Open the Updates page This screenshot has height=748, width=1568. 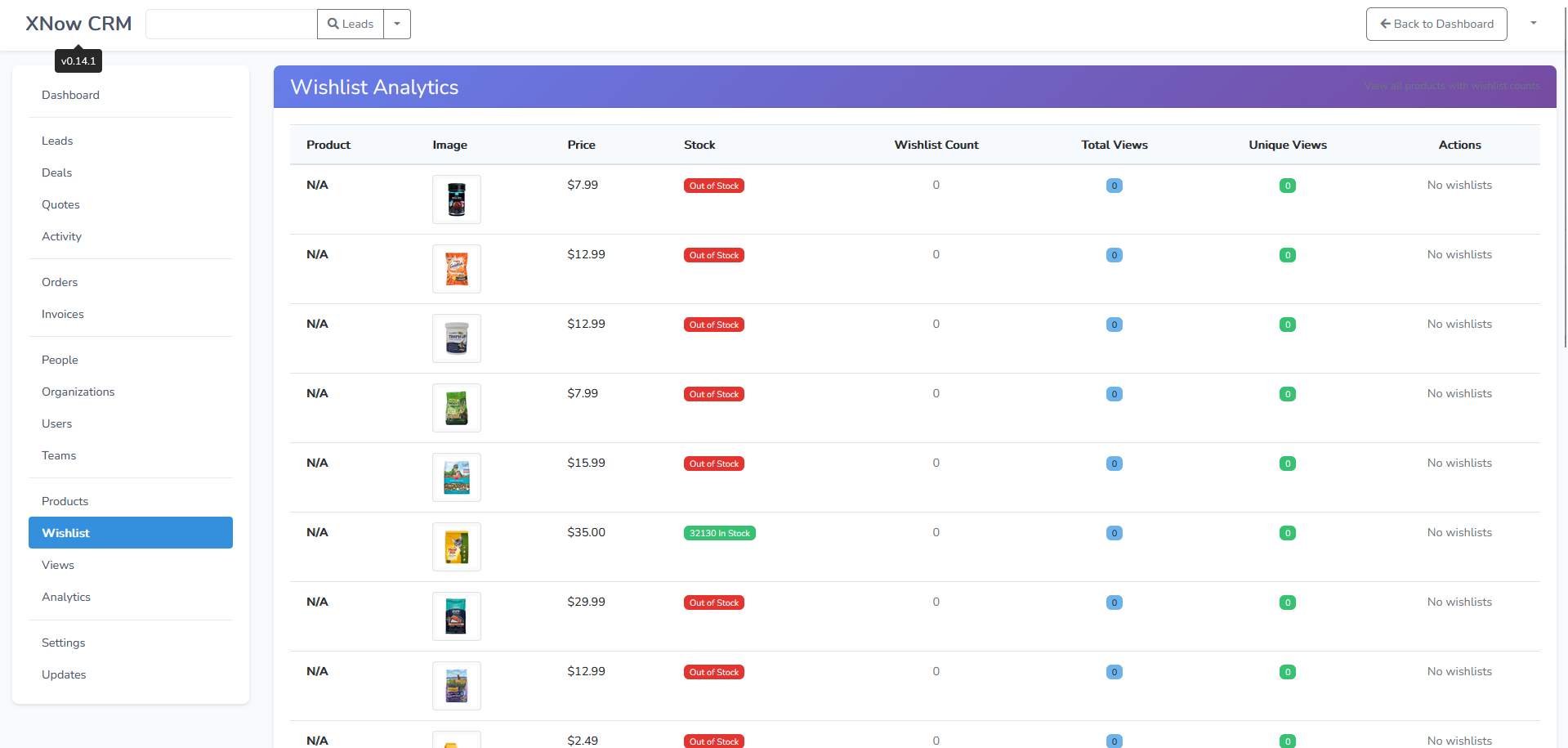click(64, 674)
